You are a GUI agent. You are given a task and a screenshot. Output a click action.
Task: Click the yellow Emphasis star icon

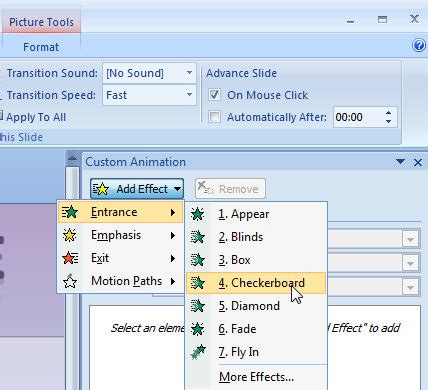click(x=70, y=235)
